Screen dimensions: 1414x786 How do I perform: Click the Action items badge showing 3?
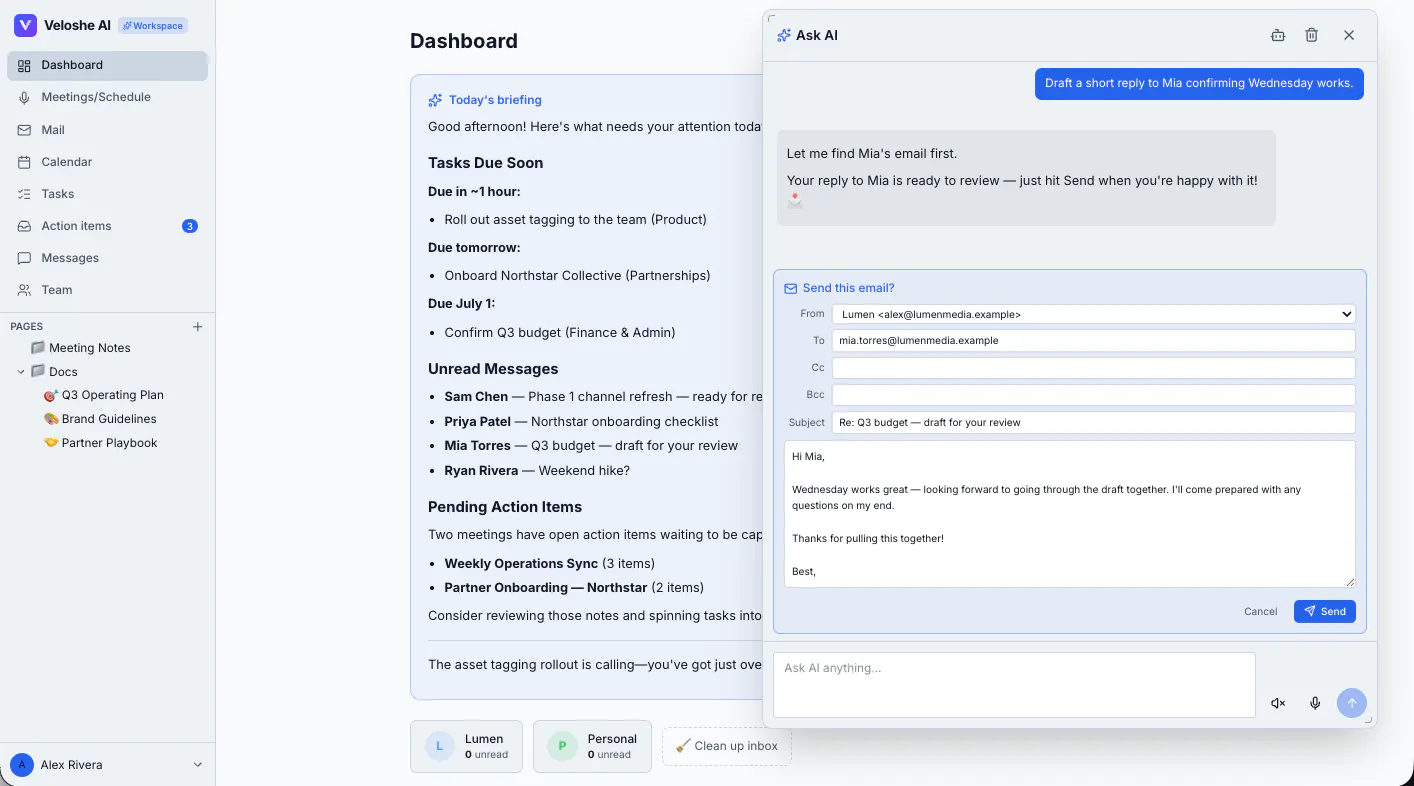[190, 226]
